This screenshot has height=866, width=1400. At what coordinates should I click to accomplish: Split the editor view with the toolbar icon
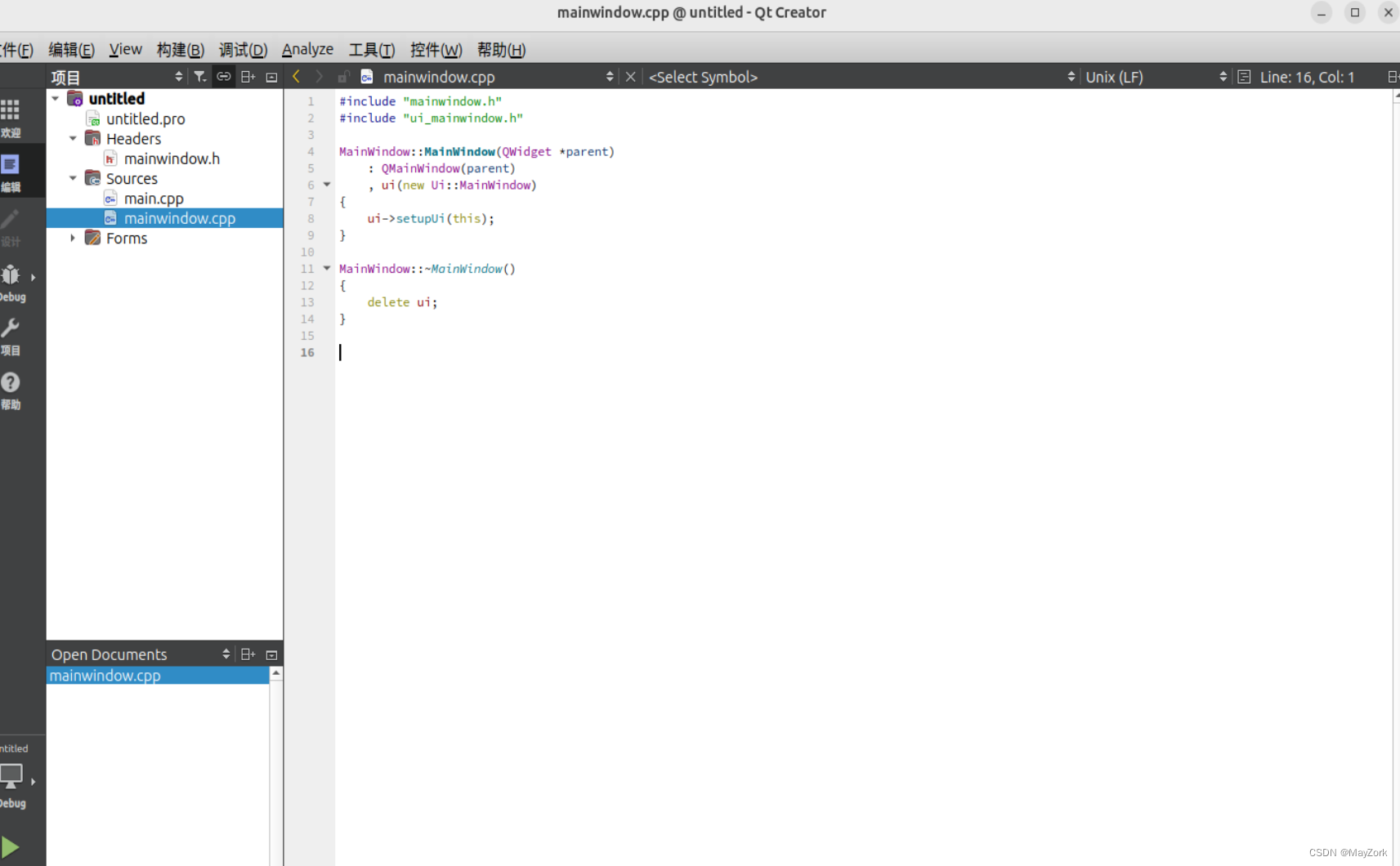point(1393,77)
